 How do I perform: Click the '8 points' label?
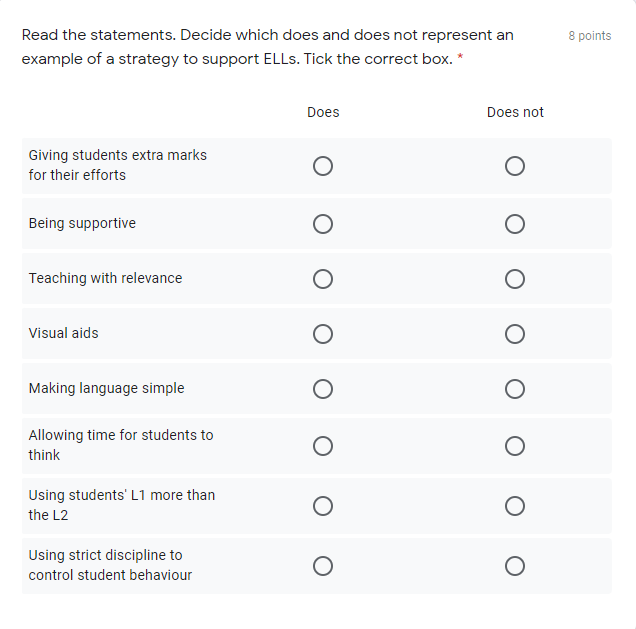point(590,36)
